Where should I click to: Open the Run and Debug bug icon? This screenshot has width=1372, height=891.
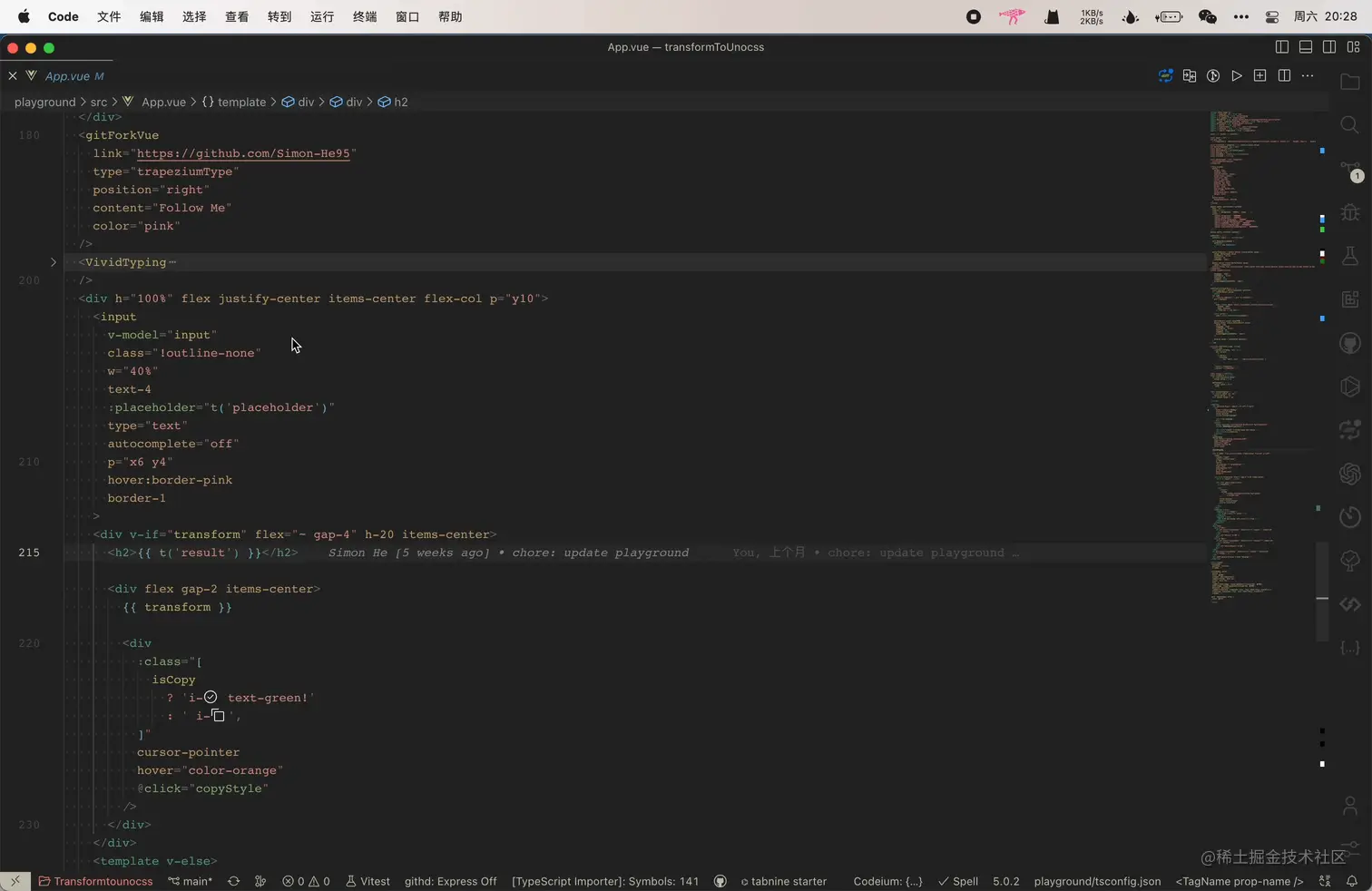click(x=1350, y=212)
